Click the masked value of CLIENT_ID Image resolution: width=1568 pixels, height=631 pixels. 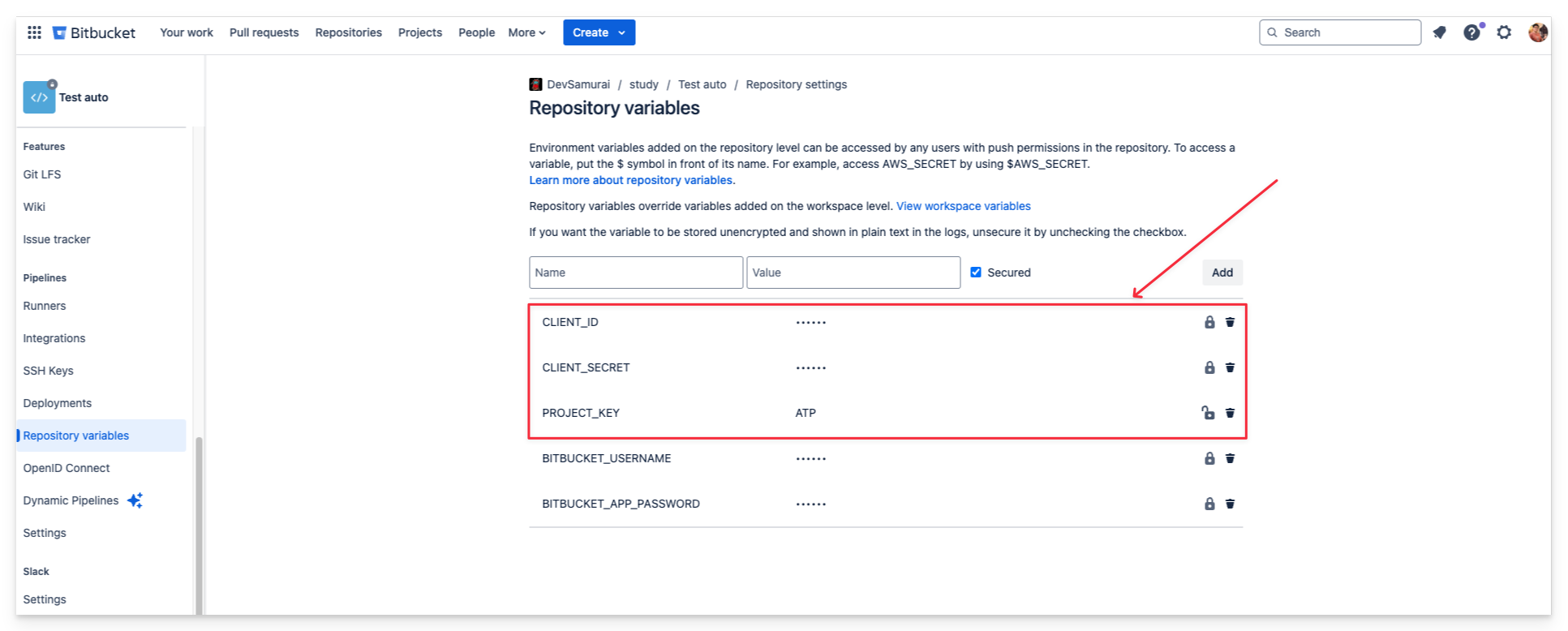810,323
